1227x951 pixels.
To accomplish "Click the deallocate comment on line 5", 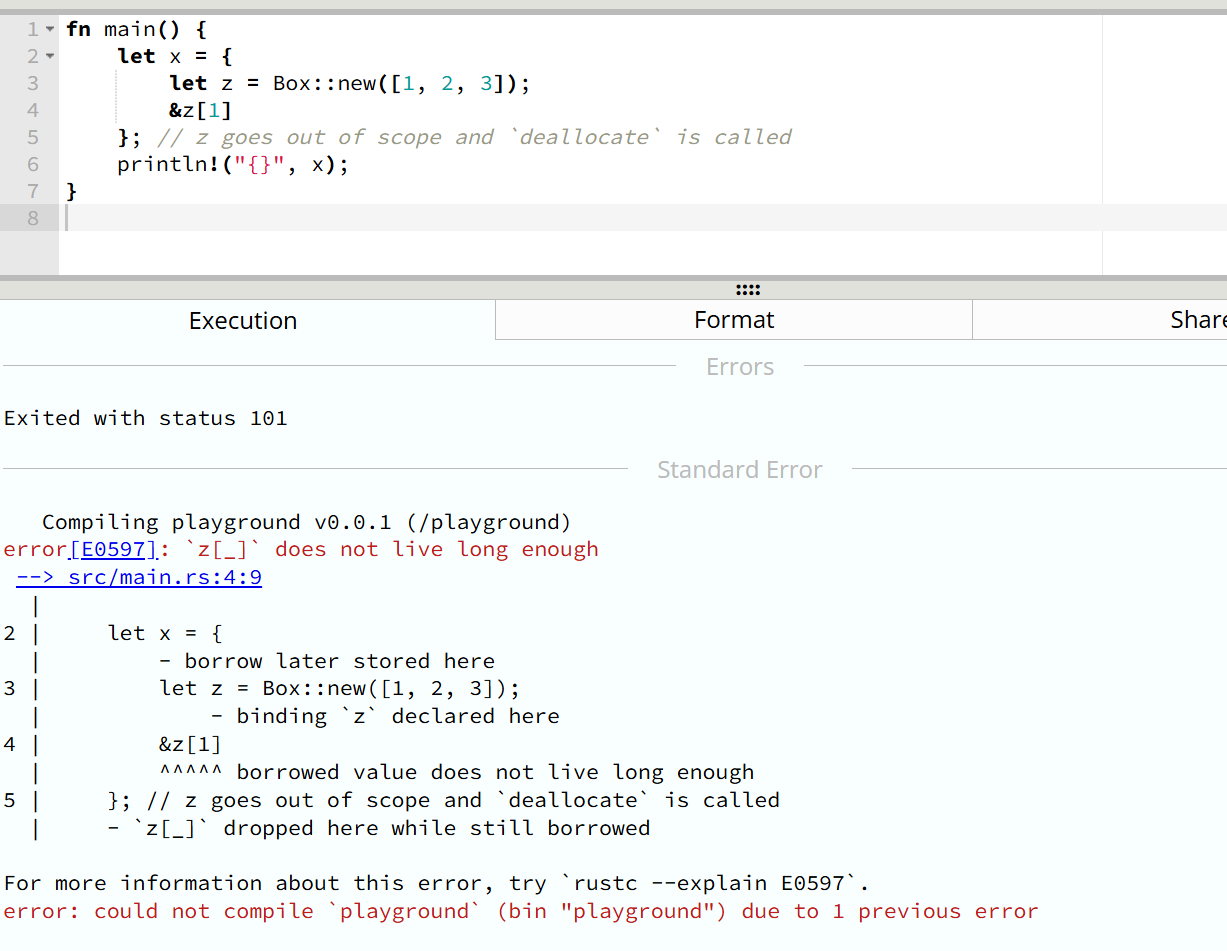I will coord(474,138).
